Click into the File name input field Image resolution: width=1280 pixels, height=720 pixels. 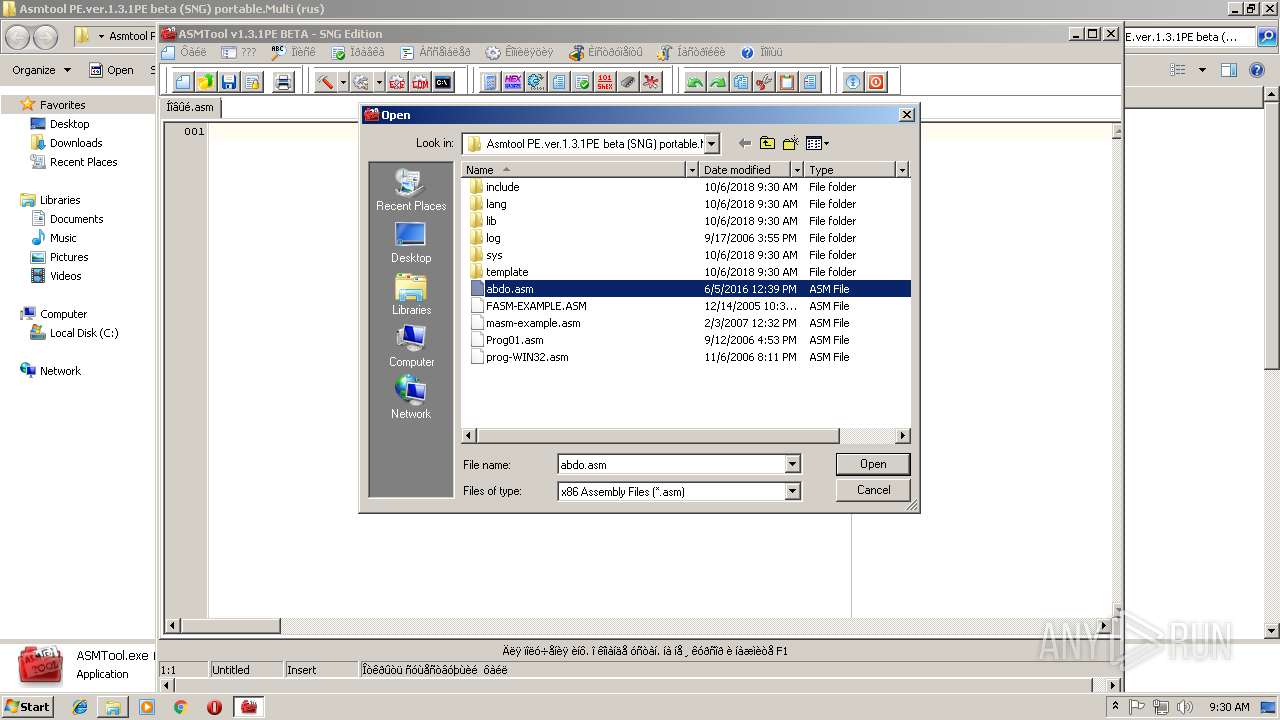(x=671, y=464)
